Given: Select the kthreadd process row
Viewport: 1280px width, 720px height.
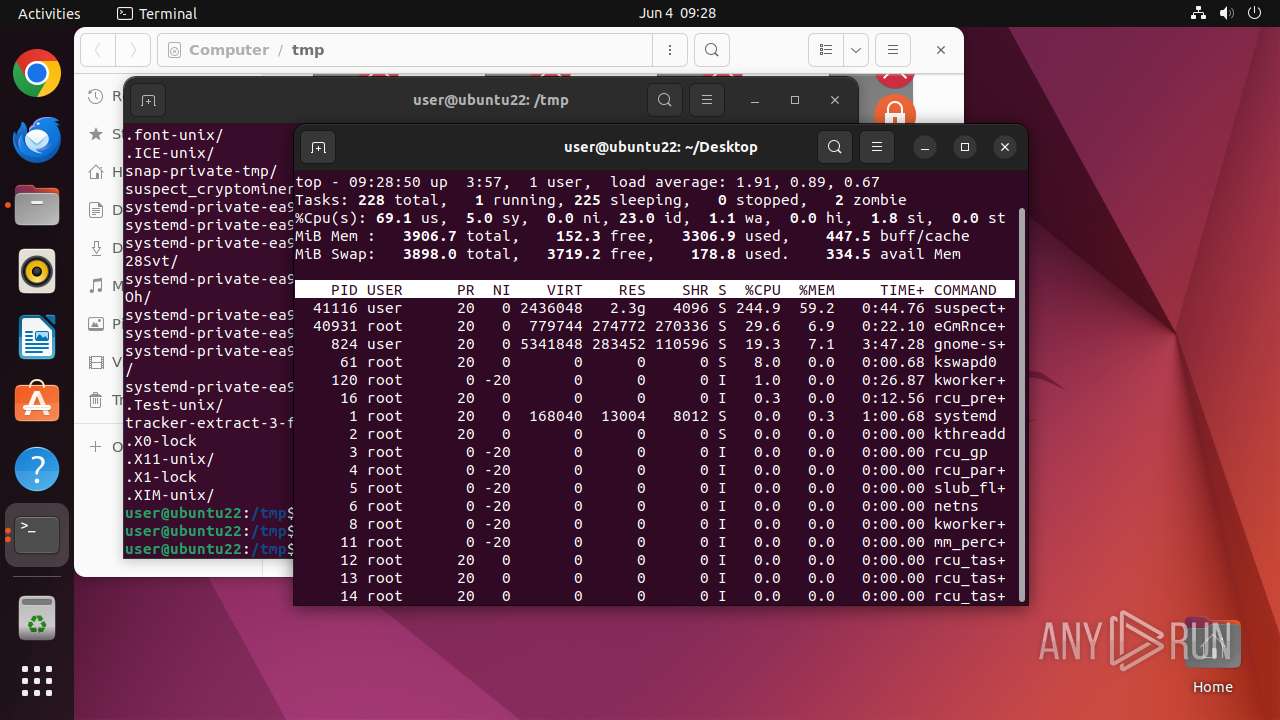Looking at the screenshot, I should click(x=655, y=434).
